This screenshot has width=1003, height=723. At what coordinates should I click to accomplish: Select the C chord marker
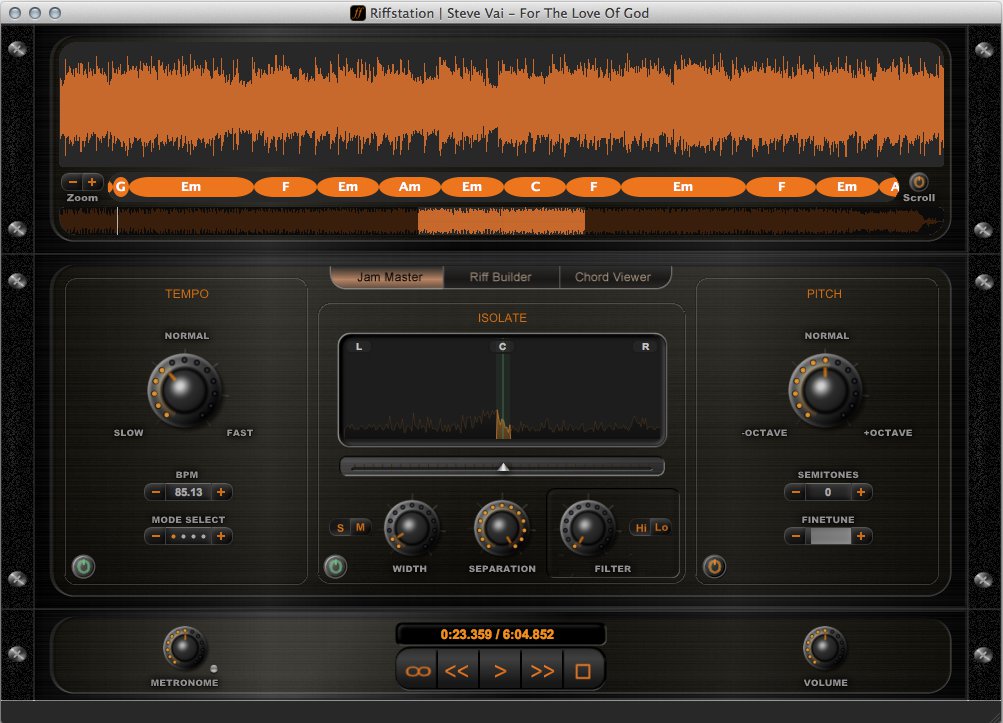(535, 187)
